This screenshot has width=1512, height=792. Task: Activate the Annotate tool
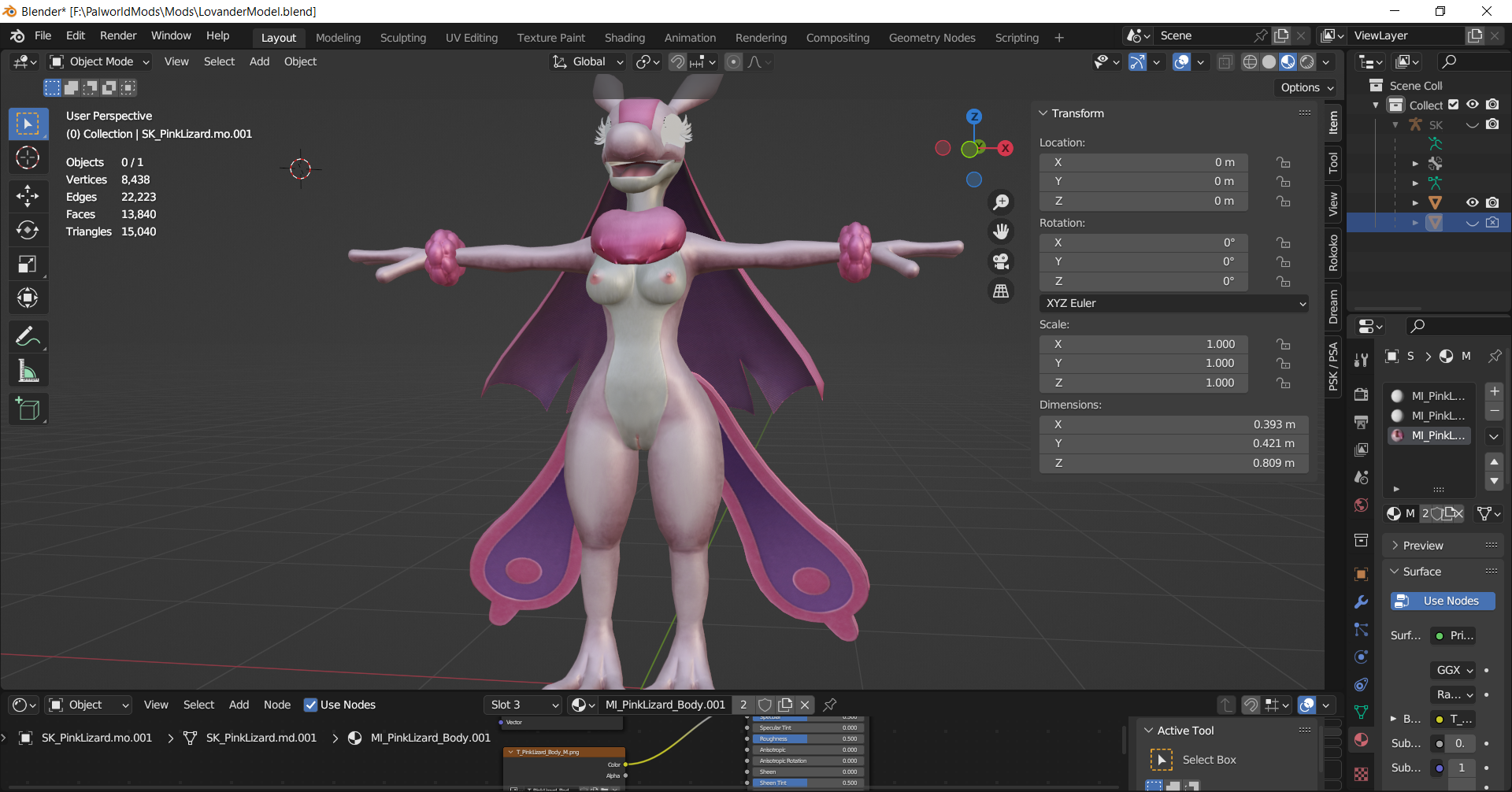(28, 336)
